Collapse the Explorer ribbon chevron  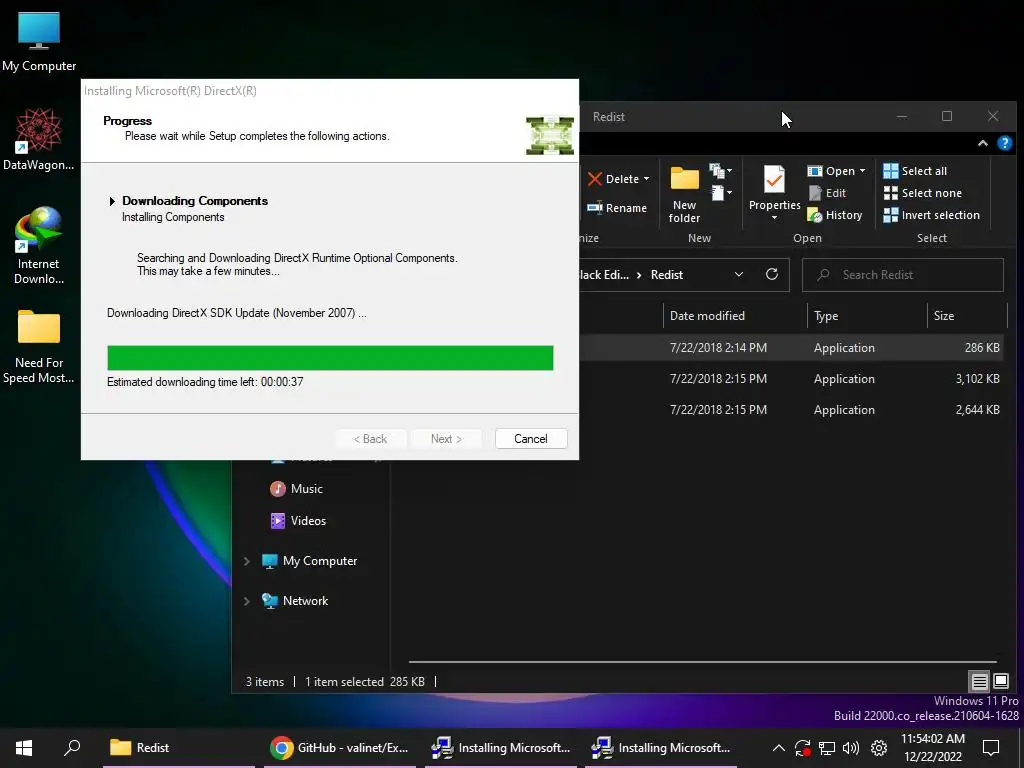pyautogui.click(x=982, y=143)
